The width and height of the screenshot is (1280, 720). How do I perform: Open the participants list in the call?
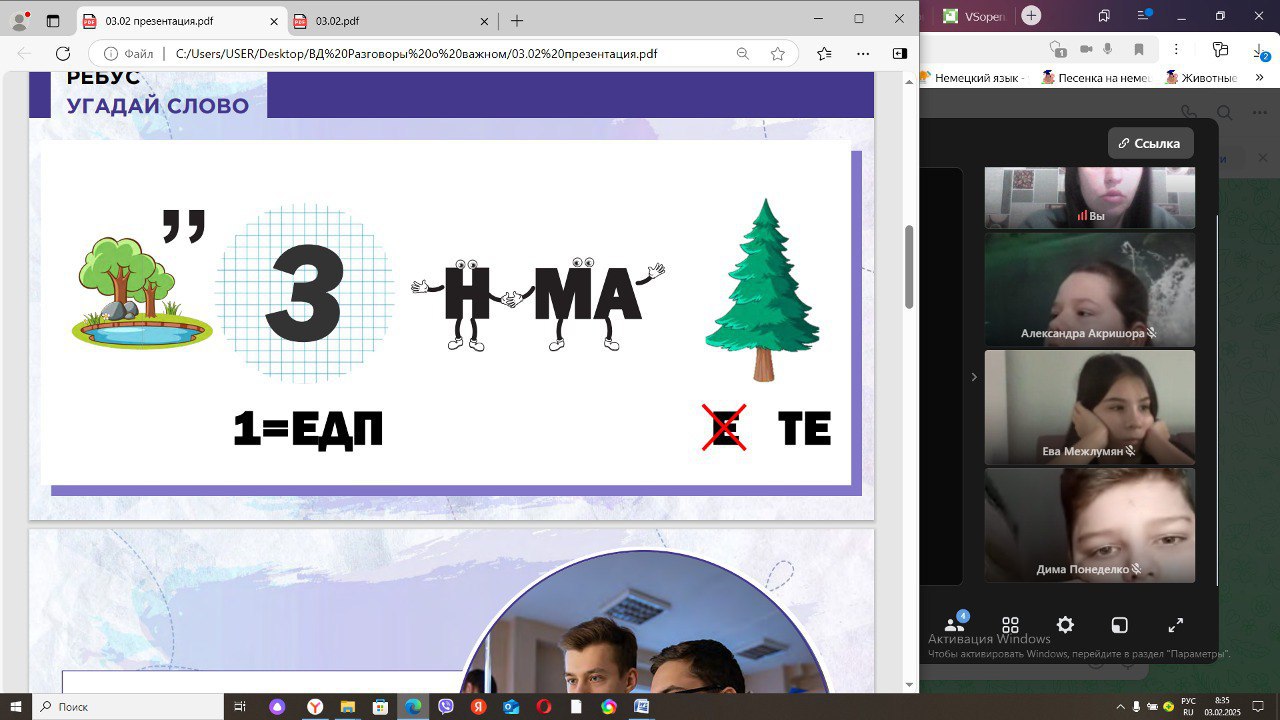pyautogui.click(x=955, y=624)
